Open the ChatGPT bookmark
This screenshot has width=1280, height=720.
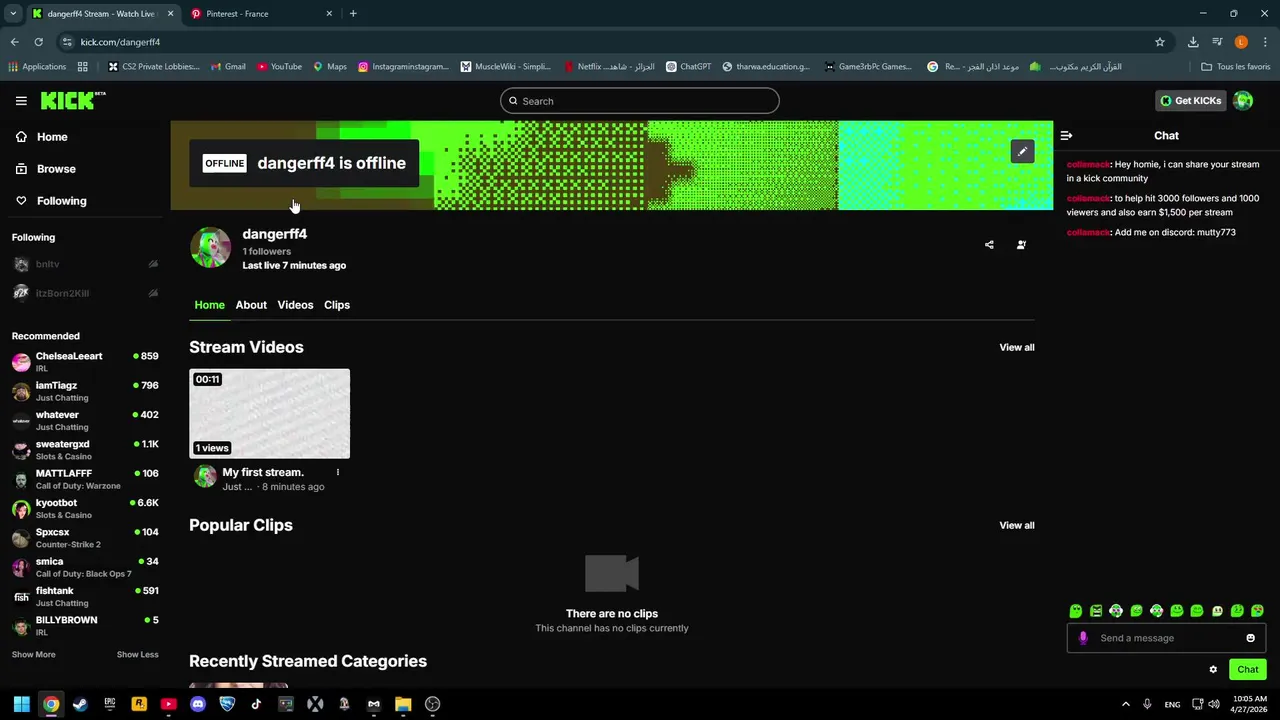(688, 67)
